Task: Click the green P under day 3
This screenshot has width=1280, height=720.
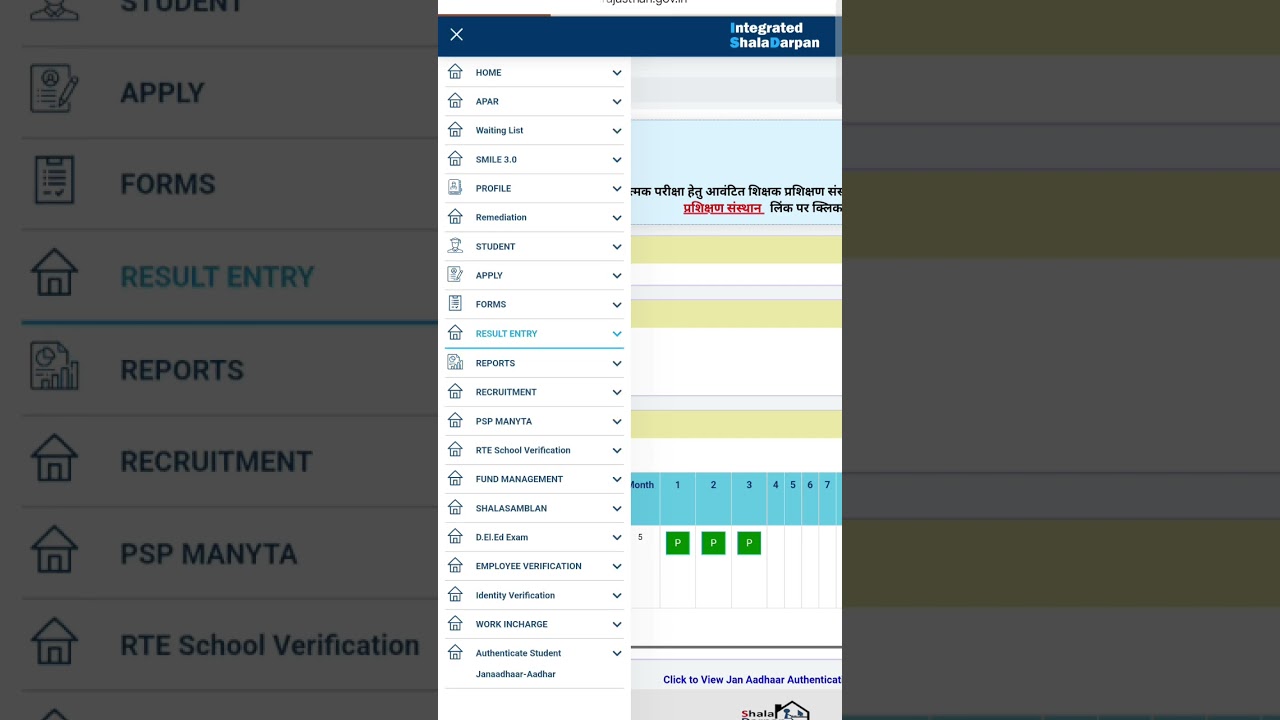Action: [x=749, y=543]
